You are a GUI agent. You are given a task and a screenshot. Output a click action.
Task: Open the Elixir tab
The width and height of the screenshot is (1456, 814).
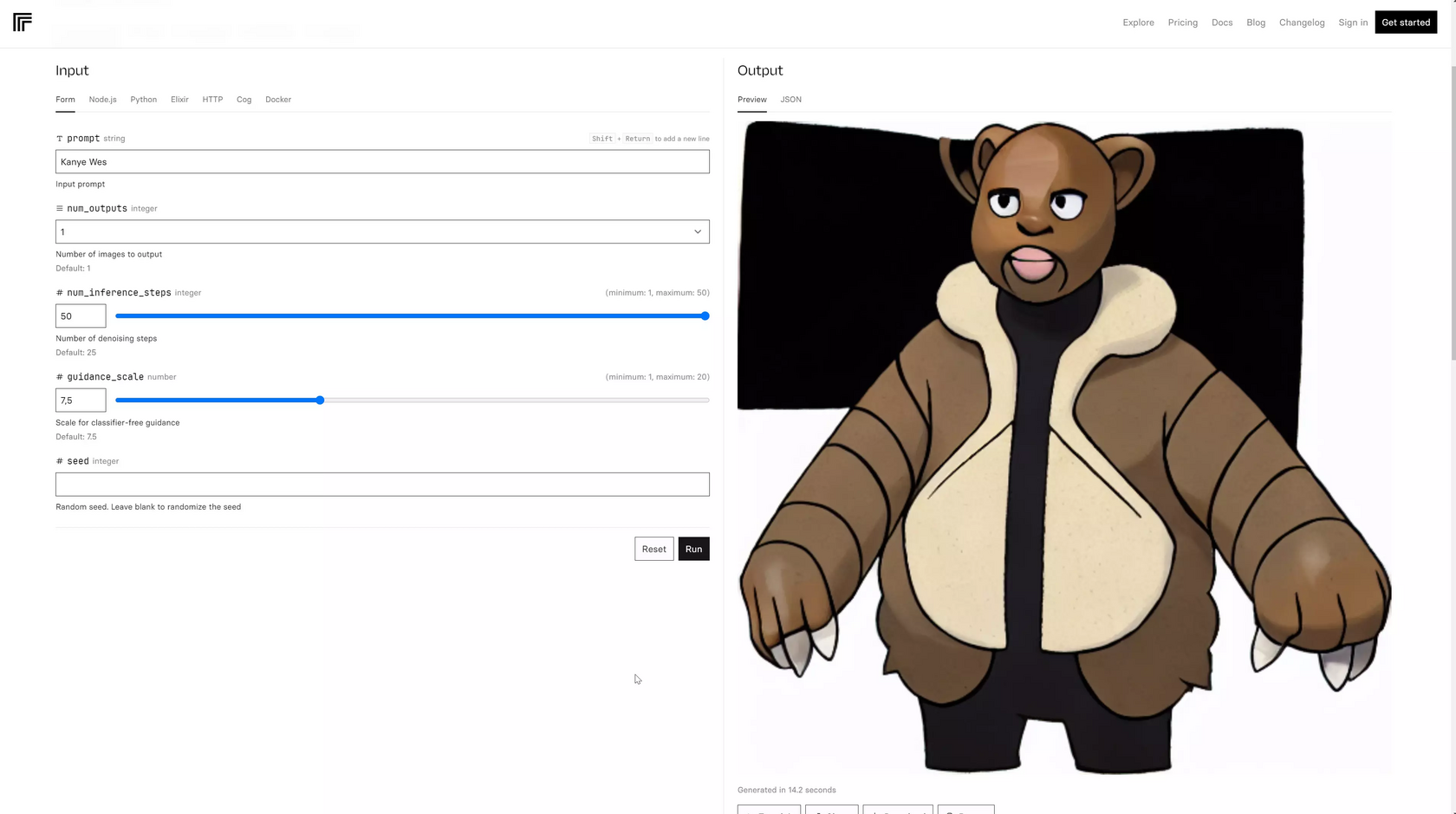coord(179,100)
